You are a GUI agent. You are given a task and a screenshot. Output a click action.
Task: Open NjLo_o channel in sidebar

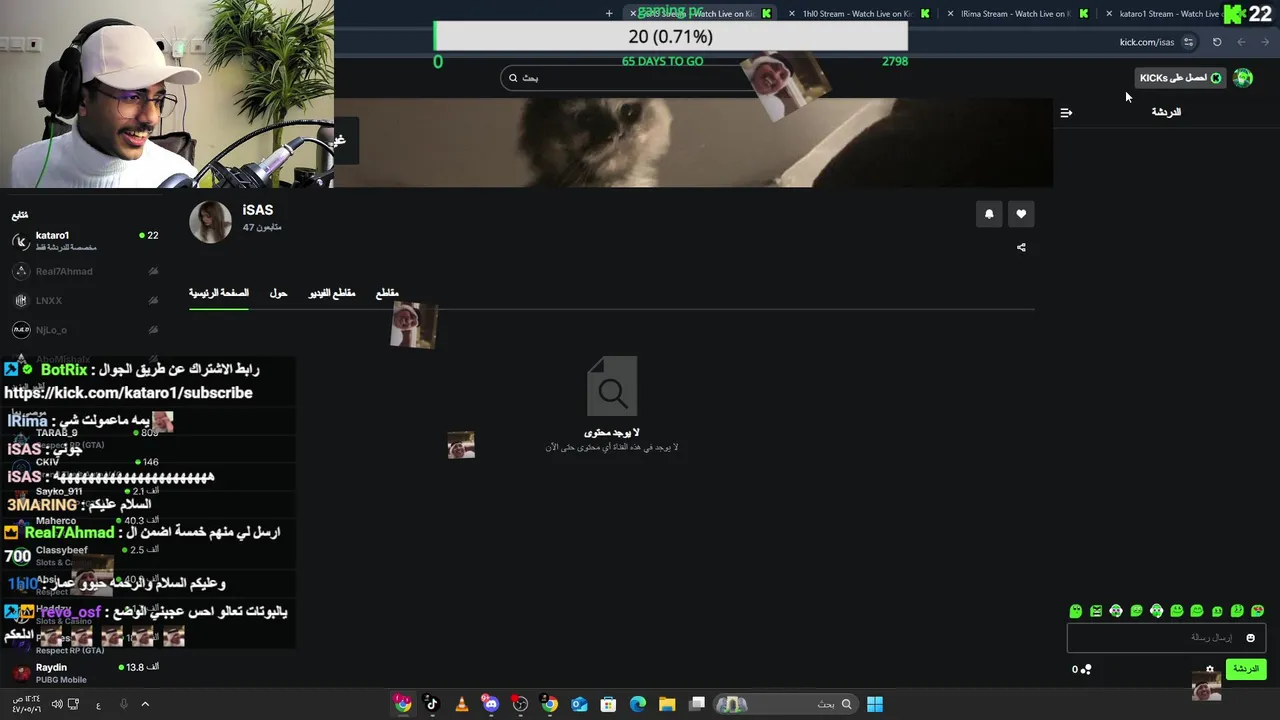point(85,330)
